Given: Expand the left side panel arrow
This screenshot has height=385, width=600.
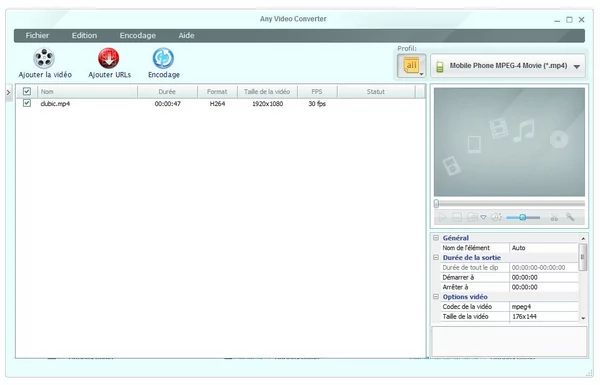Looking at the screenshot, I should (x=8, y=92).
